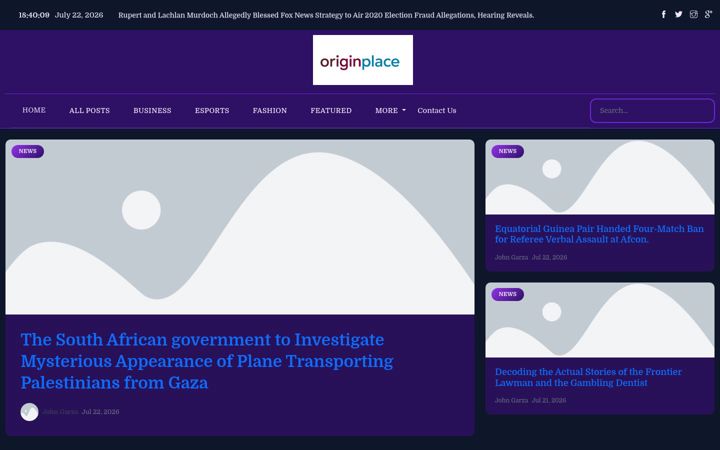Open the Facebook social icon
The height and width of the screenshot is (450, 720).
pyautogui.click(x=664, y=15)
